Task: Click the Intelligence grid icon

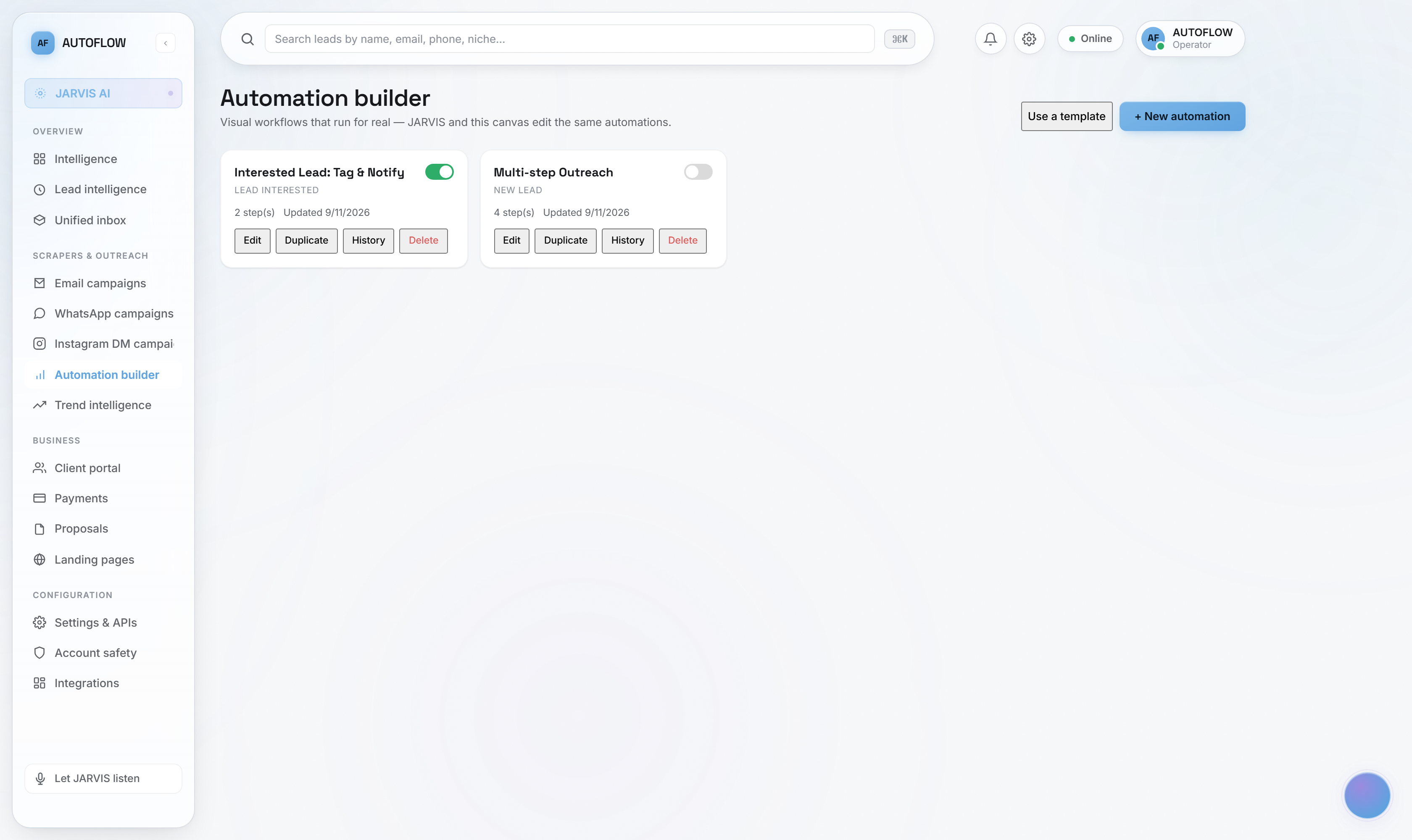Action: click(x=39, y=159)
